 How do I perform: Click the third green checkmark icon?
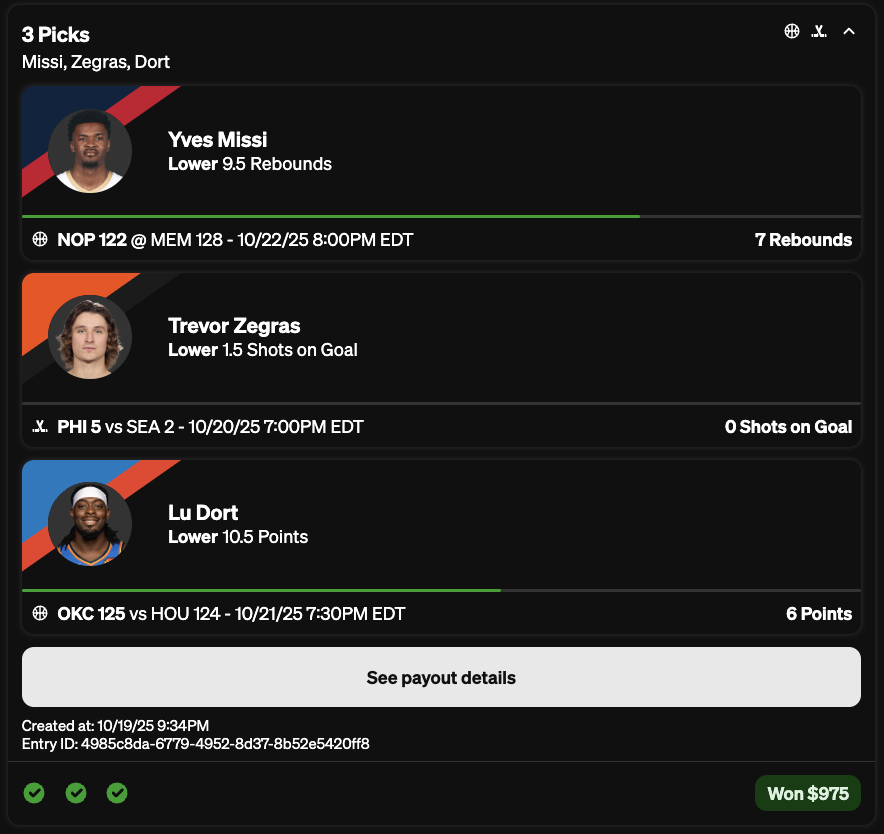click(x=117, y=793)
